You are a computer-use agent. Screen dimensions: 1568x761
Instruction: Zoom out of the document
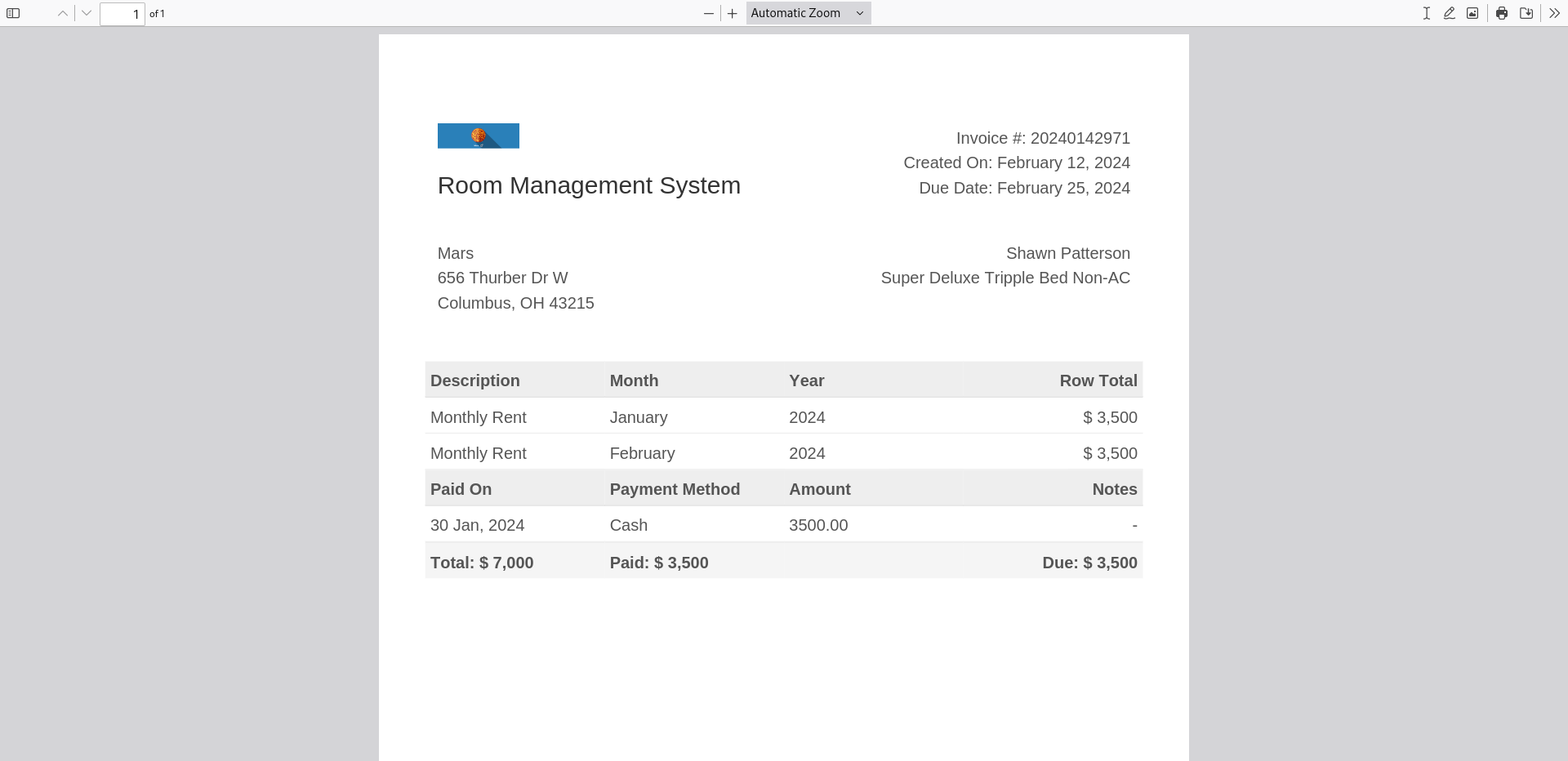pyautogui.click(x=709, y=13)
